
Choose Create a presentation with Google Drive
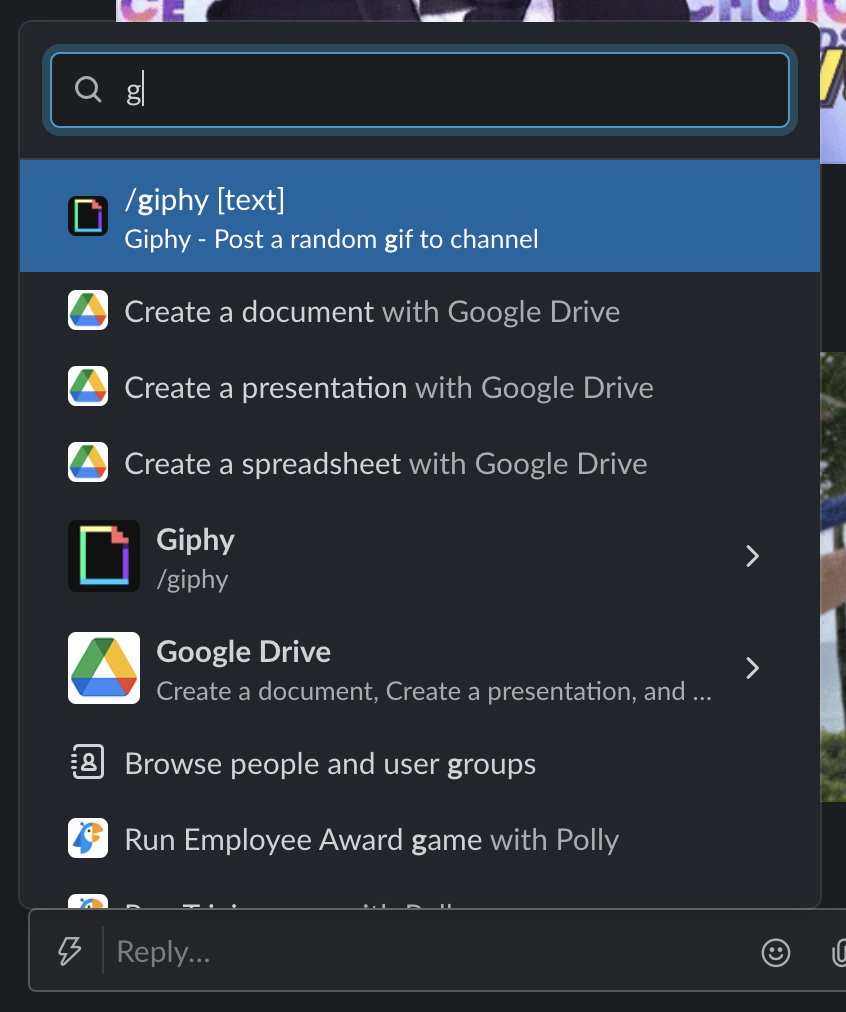419,387
